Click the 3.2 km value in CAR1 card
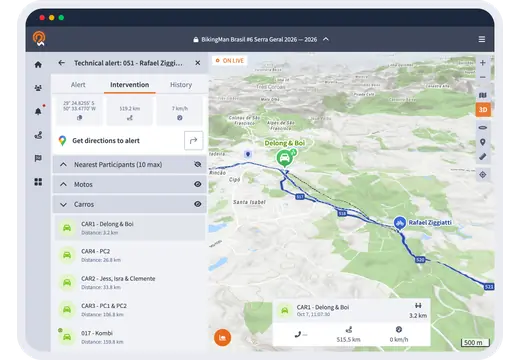 click(x=418, y=315)
